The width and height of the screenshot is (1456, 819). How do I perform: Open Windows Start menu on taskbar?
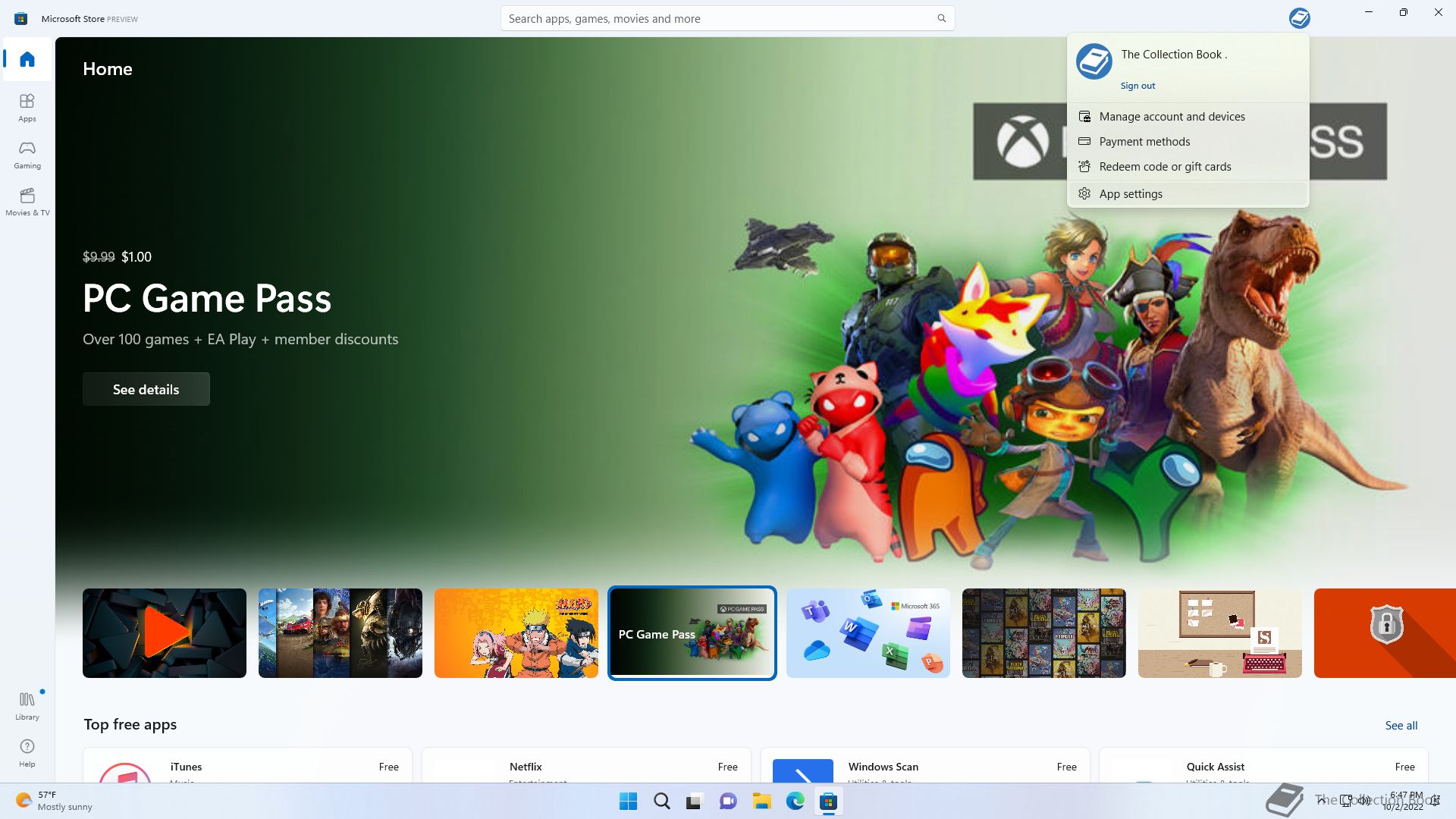(x=628, y=801)
